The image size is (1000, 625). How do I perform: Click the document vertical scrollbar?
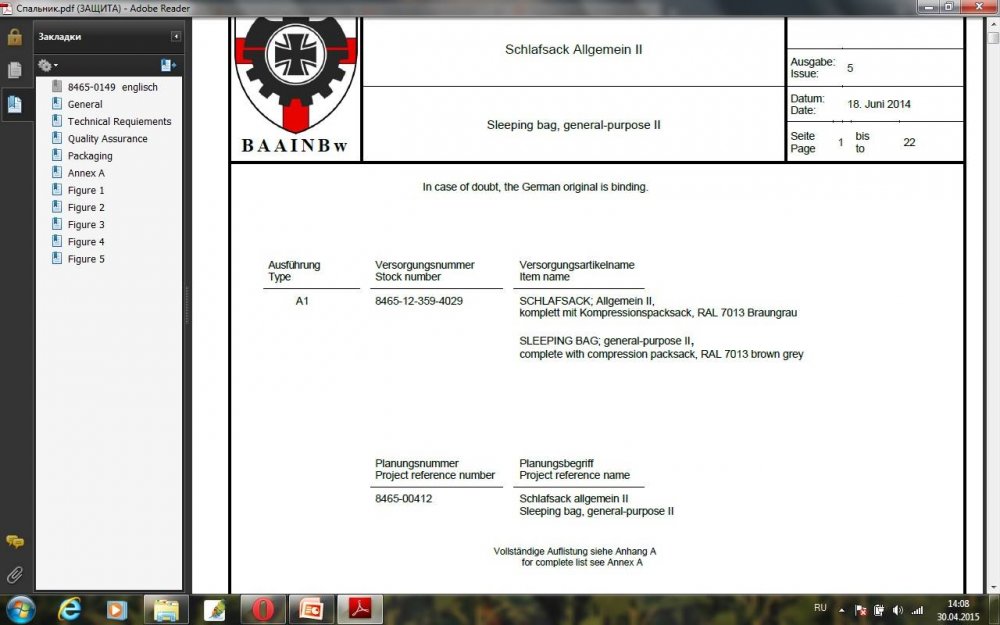[x=993, y=306]
